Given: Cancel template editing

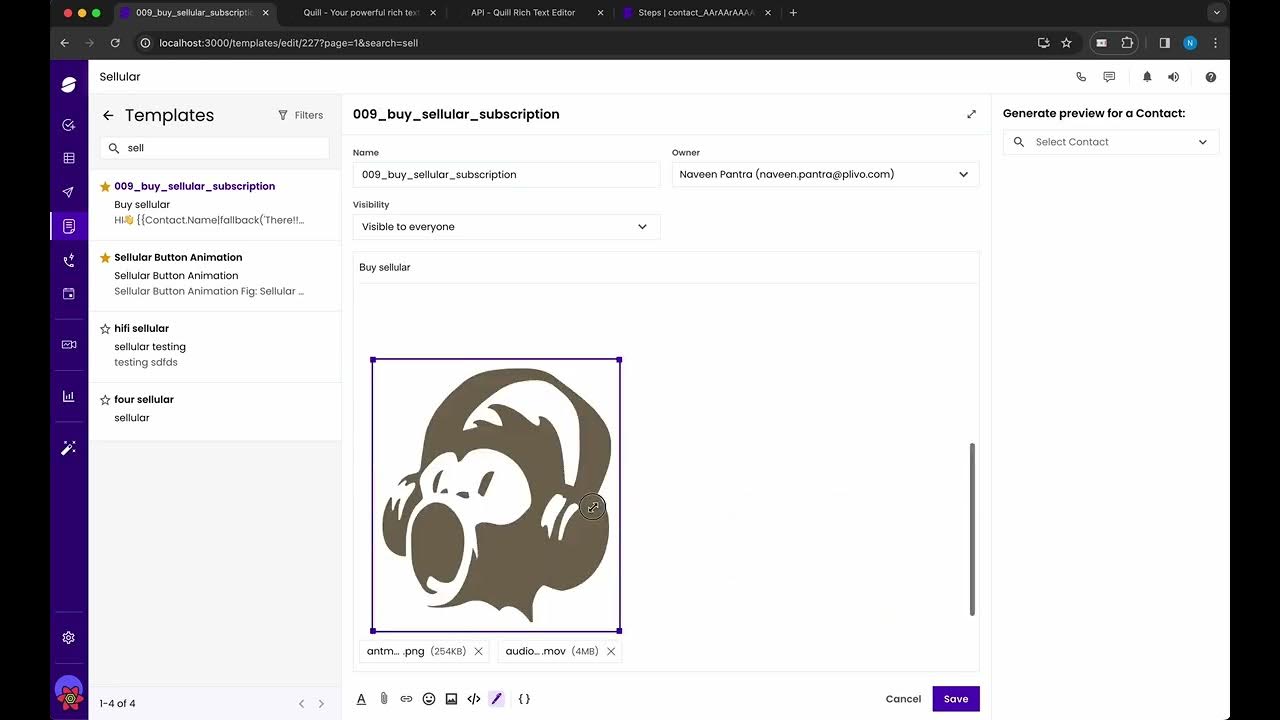Looking at the screenshot, I should [903, 699].
